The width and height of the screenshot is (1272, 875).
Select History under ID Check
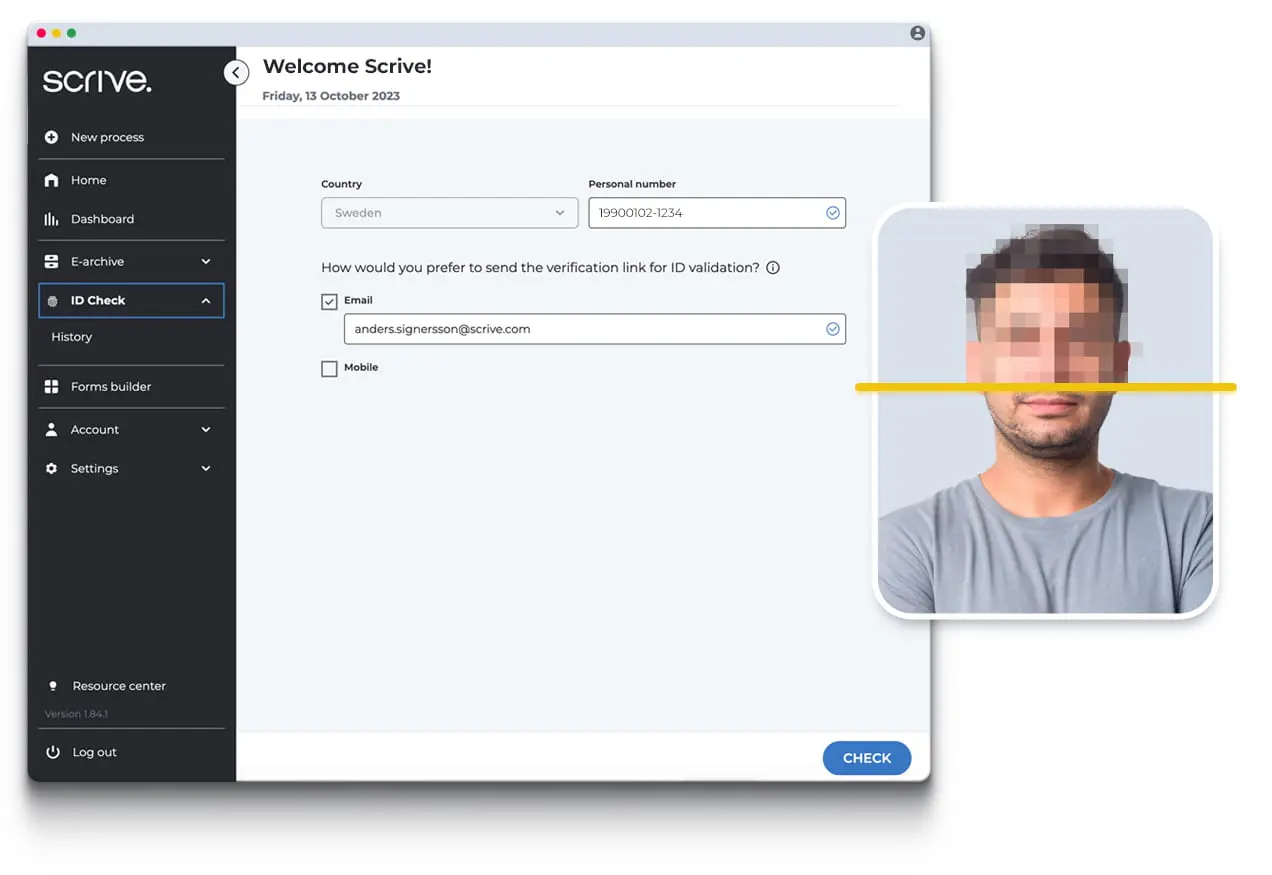[x=72, y=337]
